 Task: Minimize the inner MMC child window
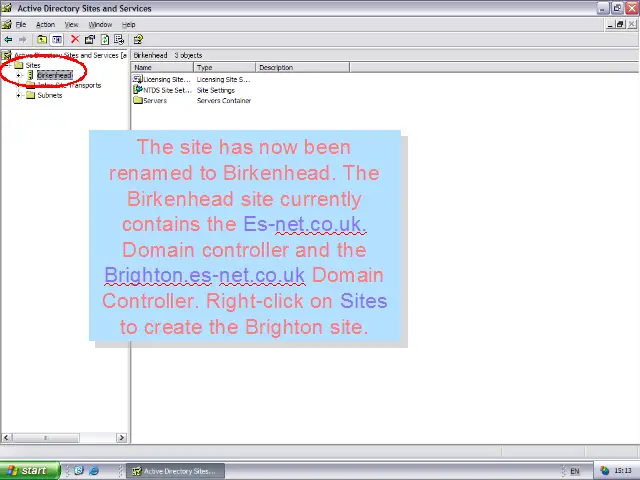610,24
